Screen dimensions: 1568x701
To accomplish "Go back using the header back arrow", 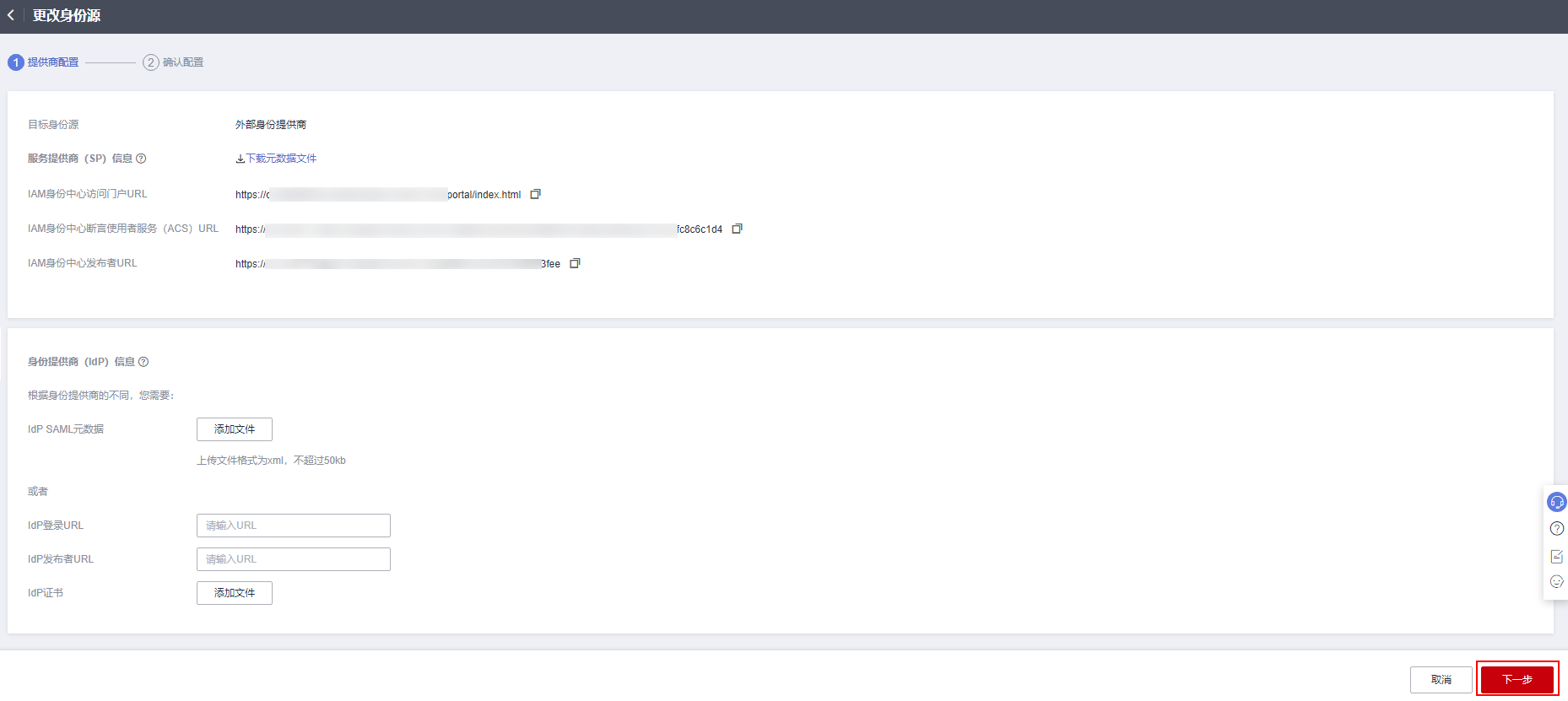I will click(x=11, y=15).
